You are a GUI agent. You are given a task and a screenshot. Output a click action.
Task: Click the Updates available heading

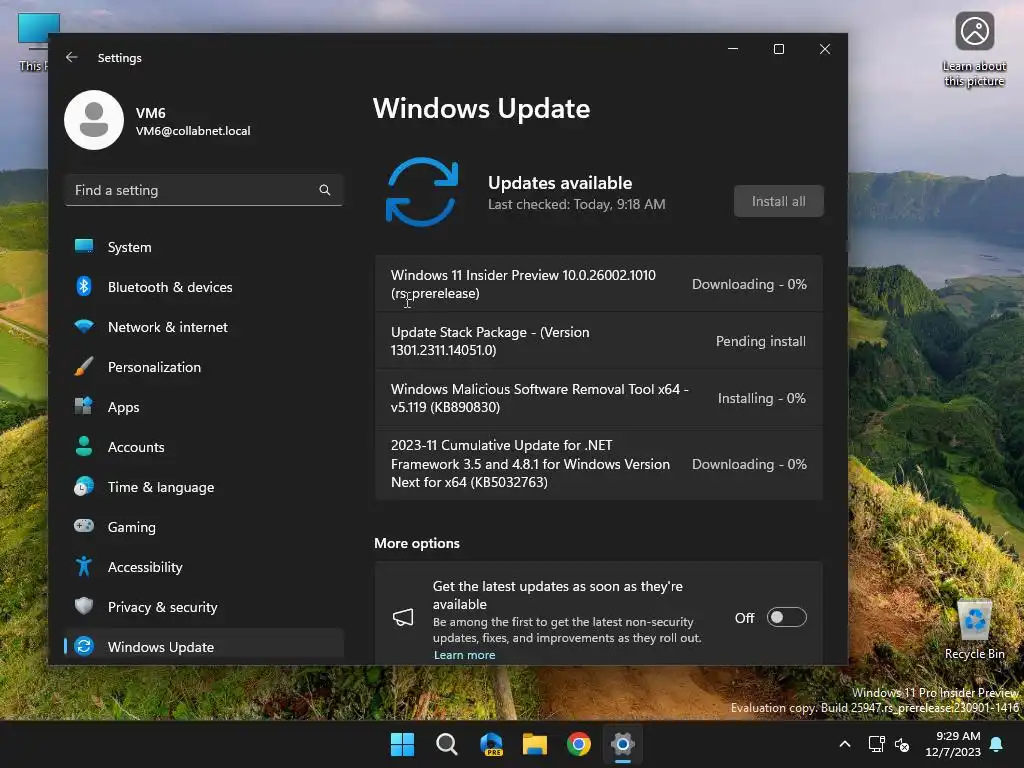560,183
